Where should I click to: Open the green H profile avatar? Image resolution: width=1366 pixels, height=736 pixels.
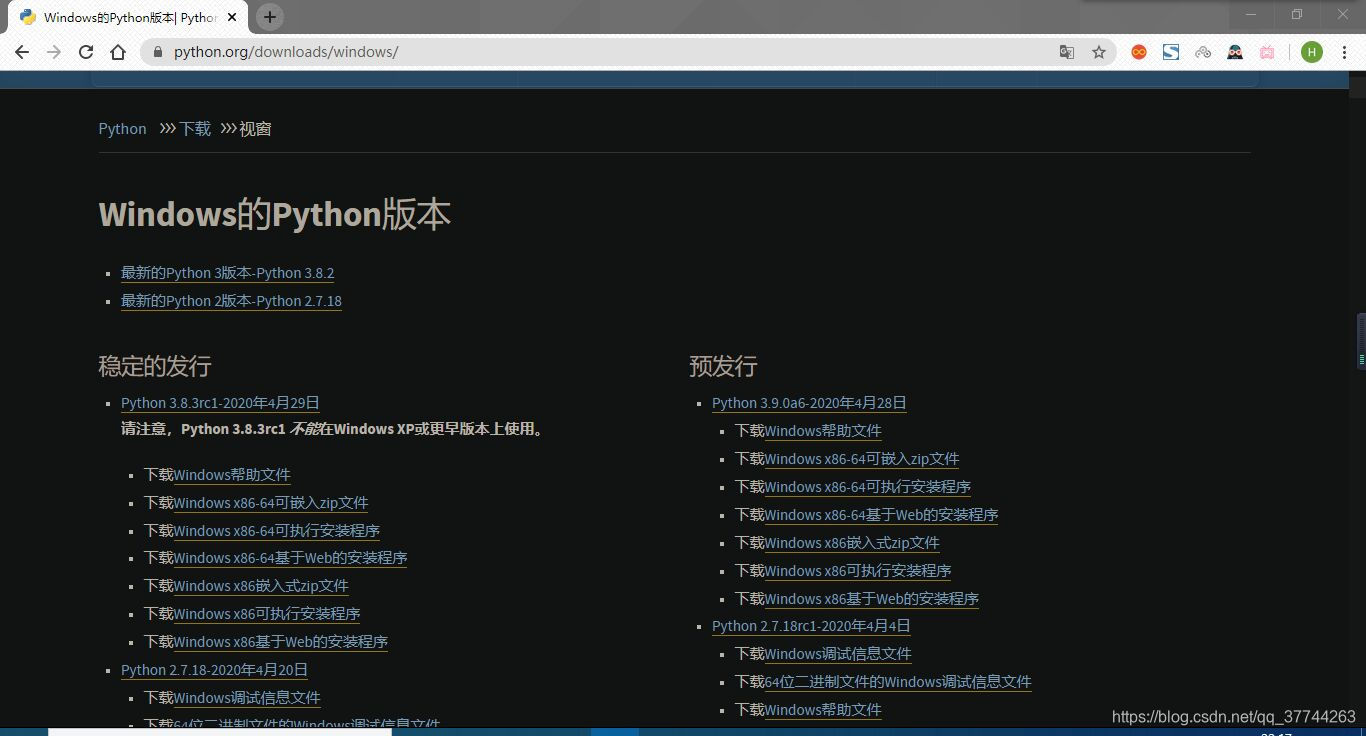(x=1311, y=51)
